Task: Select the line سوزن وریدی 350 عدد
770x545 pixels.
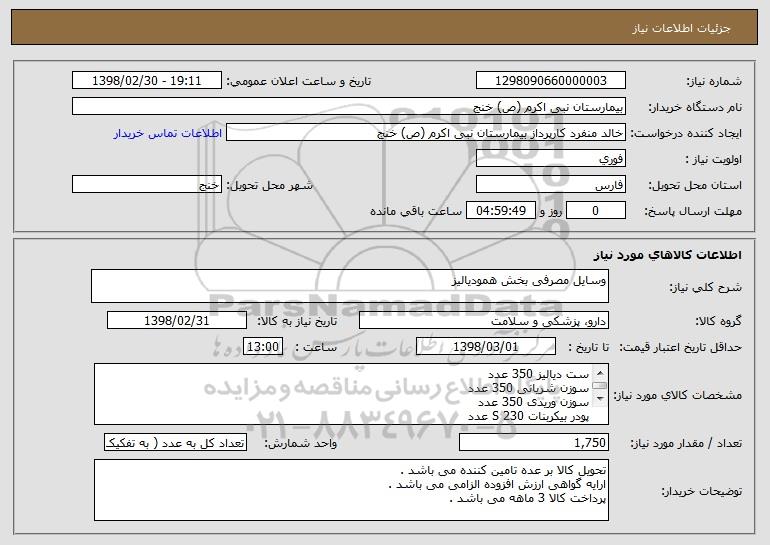Action: [x=533, y=402]
